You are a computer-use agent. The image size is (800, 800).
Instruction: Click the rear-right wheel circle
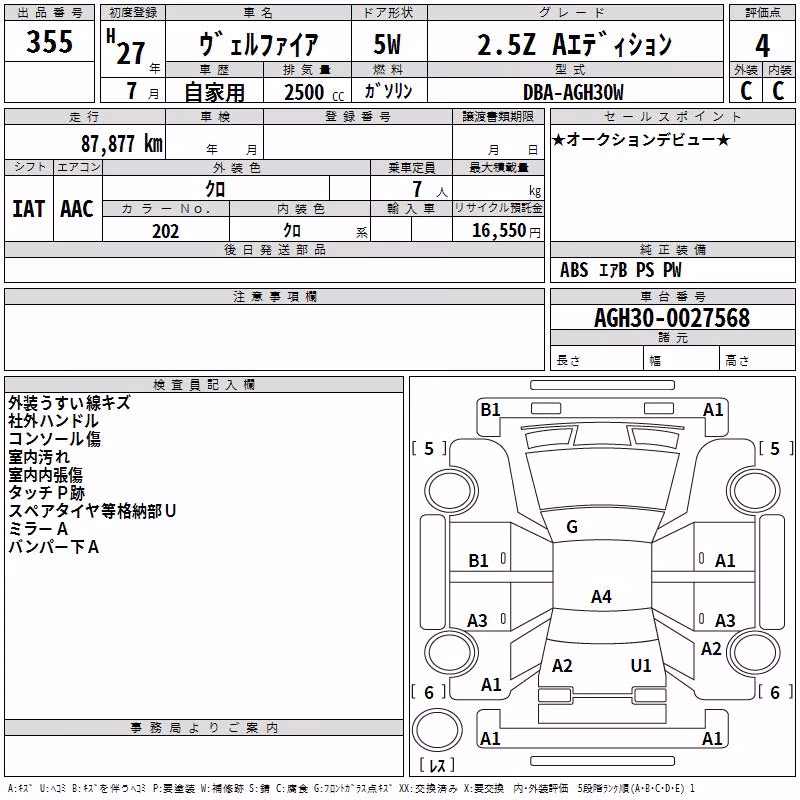[754, 652]
